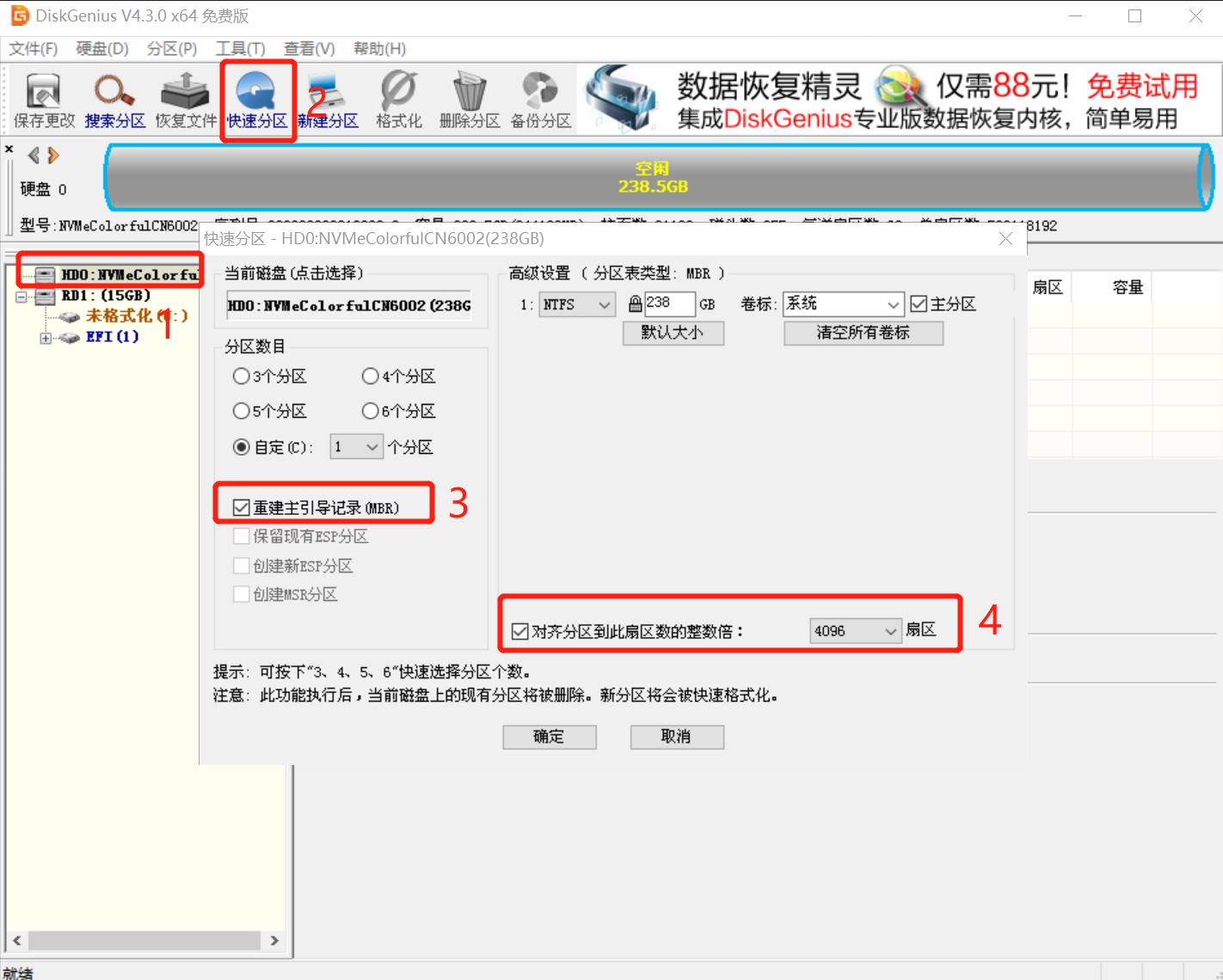Screen dimensions: 1223x980
Task: Open the 工具(T) menu
Action: point(240,48)
